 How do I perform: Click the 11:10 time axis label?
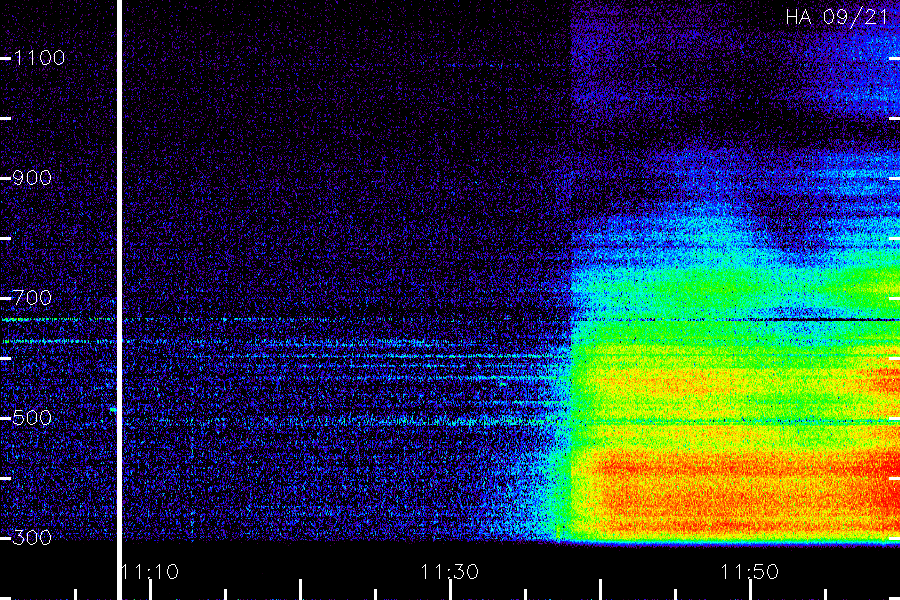point(151,572)
